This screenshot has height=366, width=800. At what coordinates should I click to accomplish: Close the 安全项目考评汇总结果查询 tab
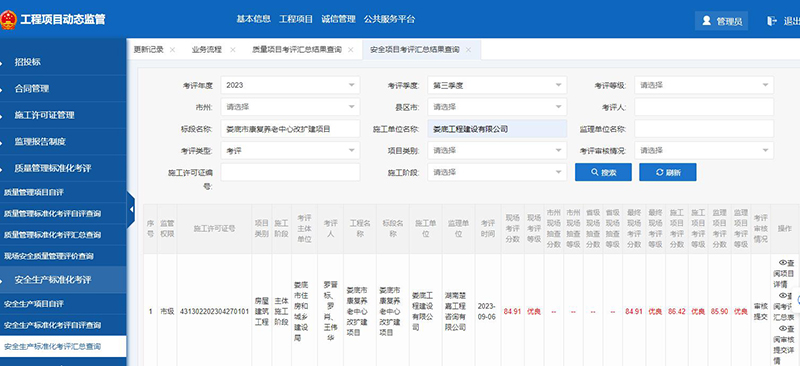click(x=468, y=50)
